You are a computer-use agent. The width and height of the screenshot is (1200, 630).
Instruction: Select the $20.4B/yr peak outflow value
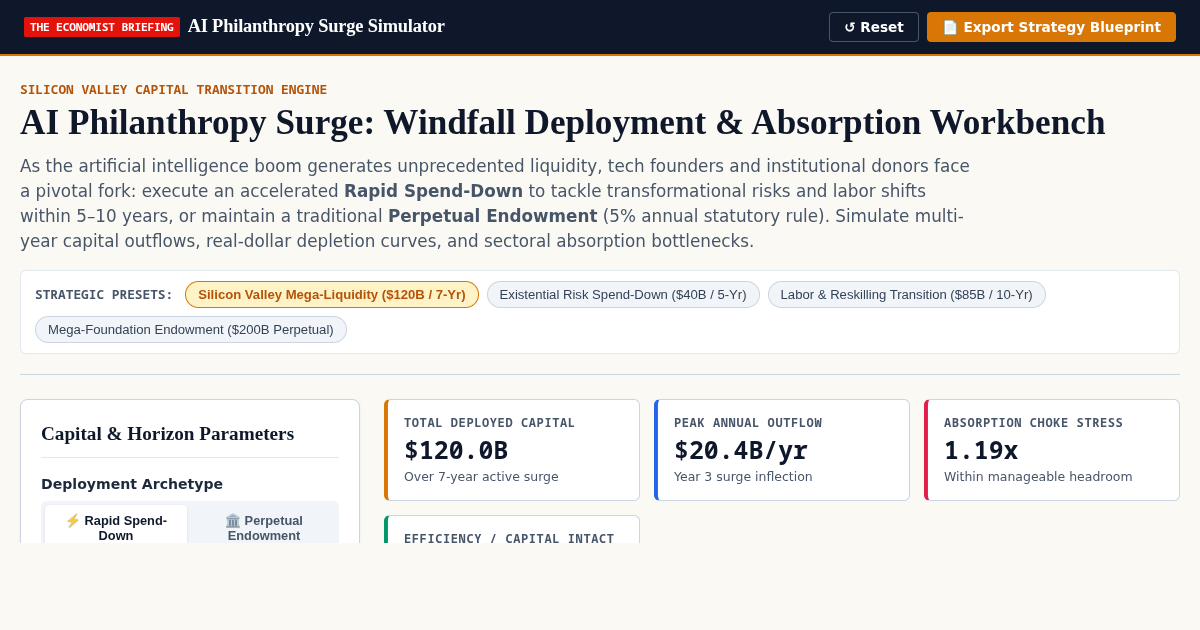pos(741,450)
